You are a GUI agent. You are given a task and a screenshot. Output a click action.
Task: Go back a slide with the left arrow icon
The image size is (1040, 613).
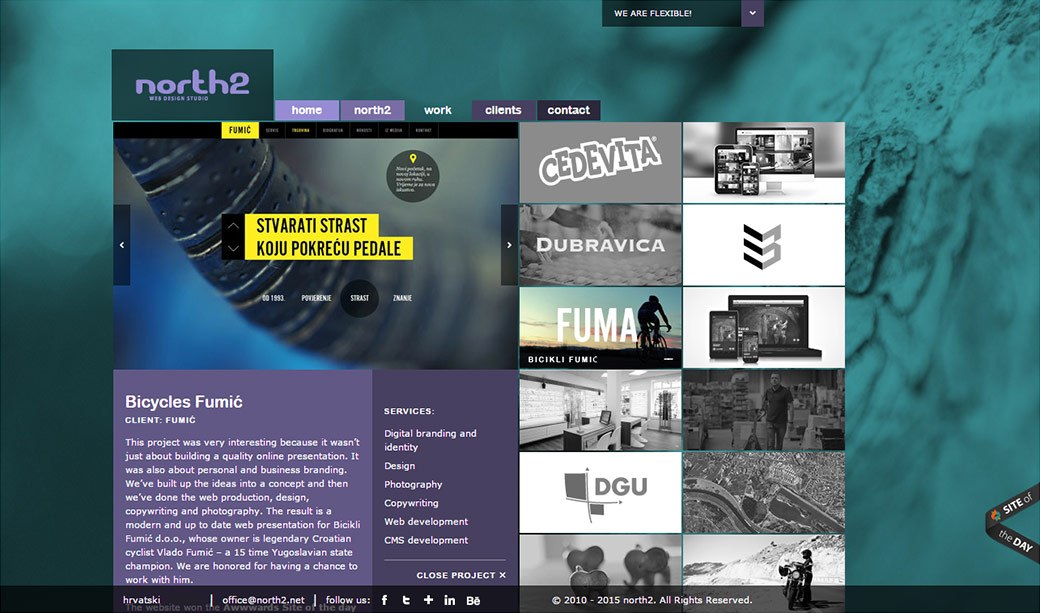coord(121,243)
